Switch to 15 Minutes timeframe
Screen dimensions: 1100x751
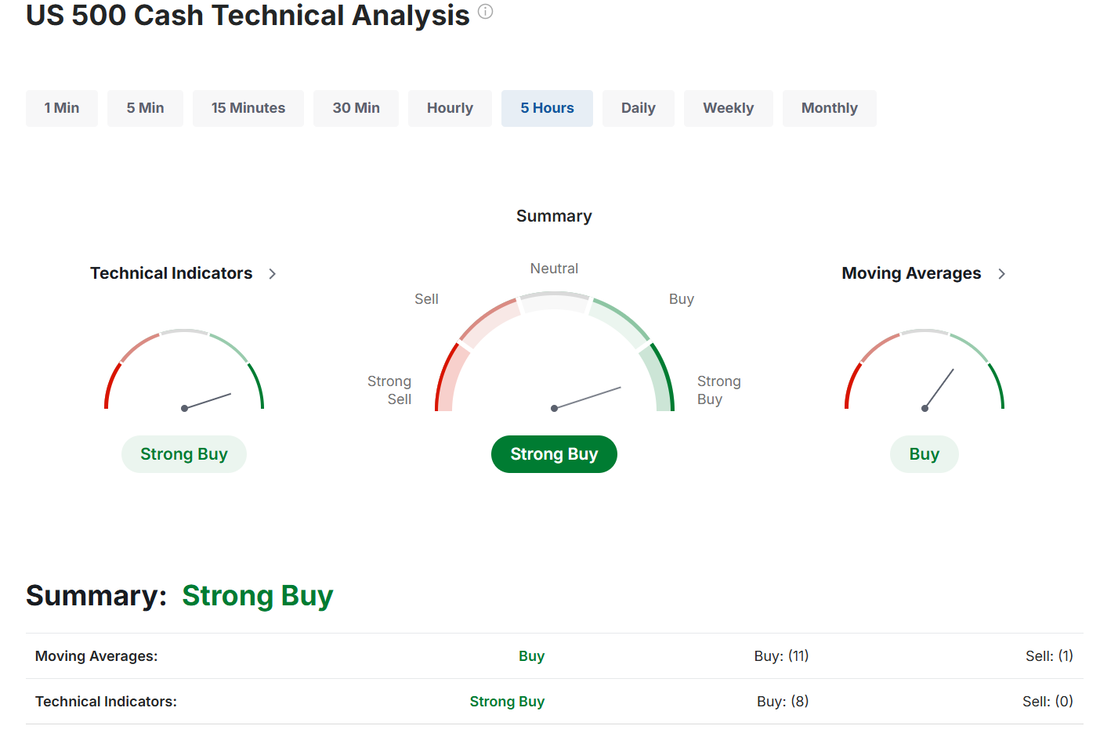tap(248, 108)
